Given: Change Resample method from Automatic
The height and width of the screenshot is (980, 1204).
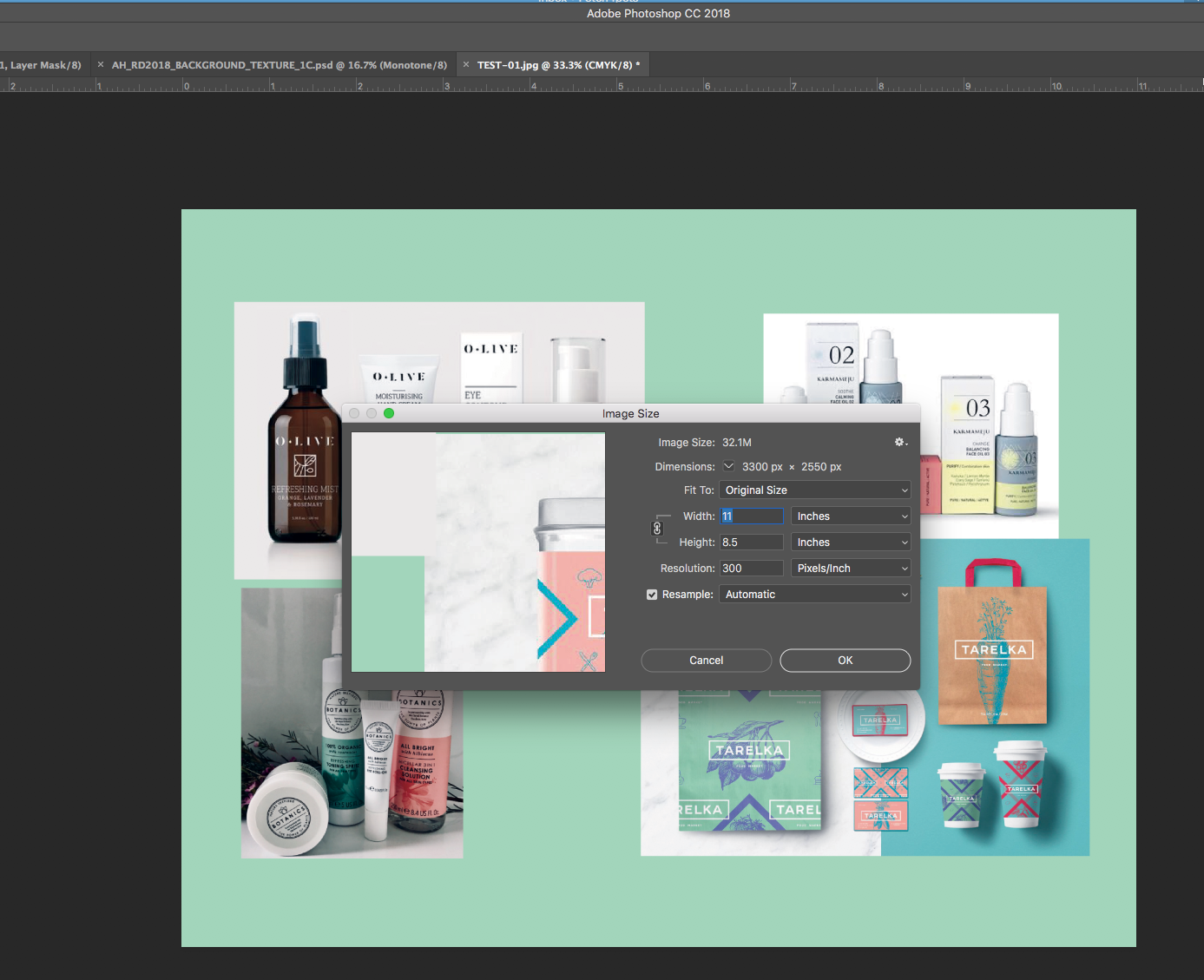Looking at the screenshot, I should pyautogui.click(x=814, y=594).
